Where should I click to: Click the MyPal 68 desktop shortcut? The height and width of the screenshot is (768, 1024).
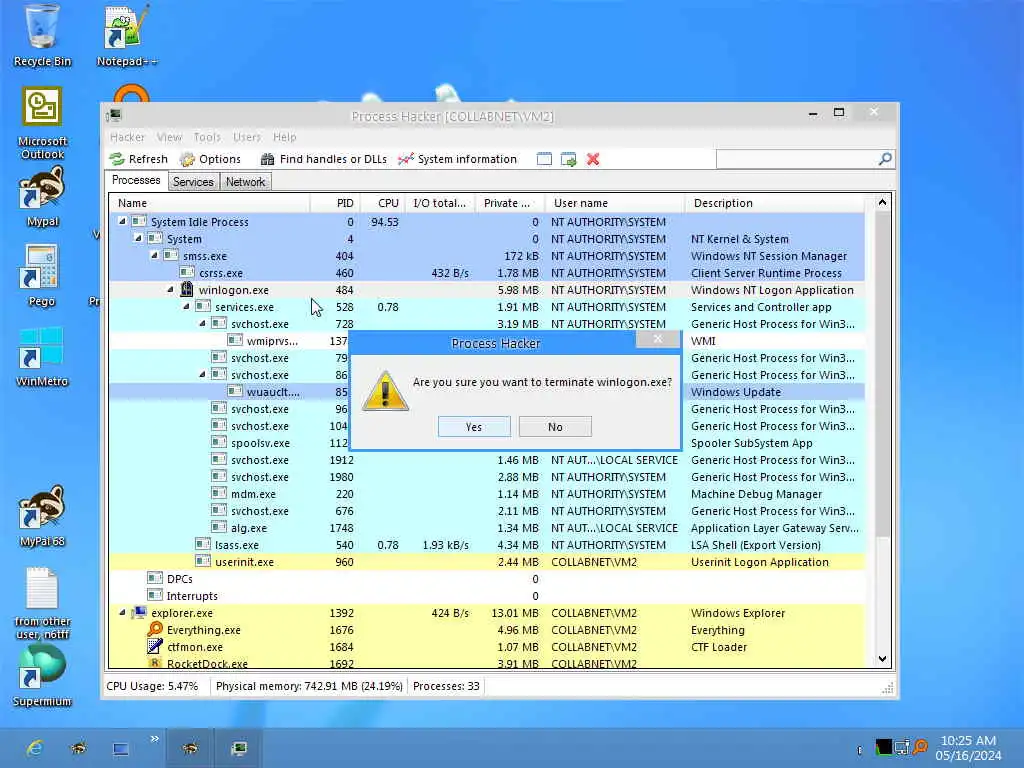click(42, 516)
